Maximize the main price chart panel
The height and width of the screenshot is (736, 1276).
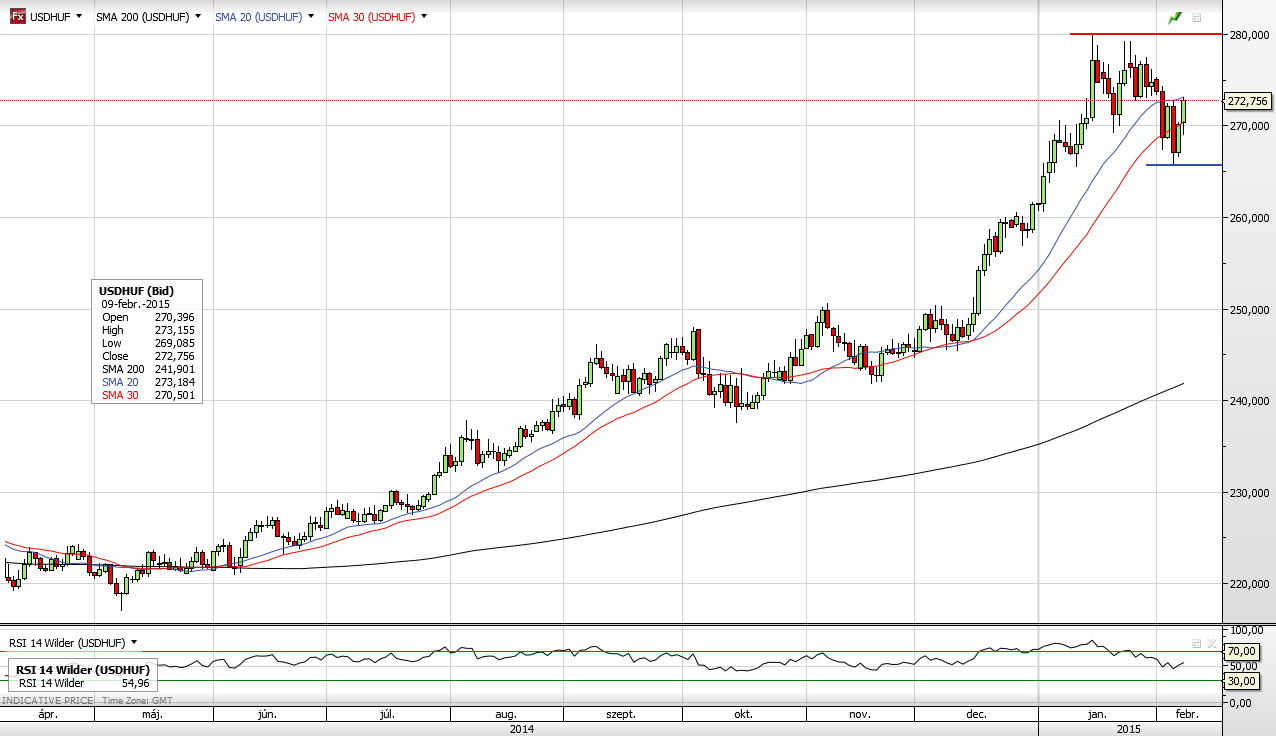1197,18
